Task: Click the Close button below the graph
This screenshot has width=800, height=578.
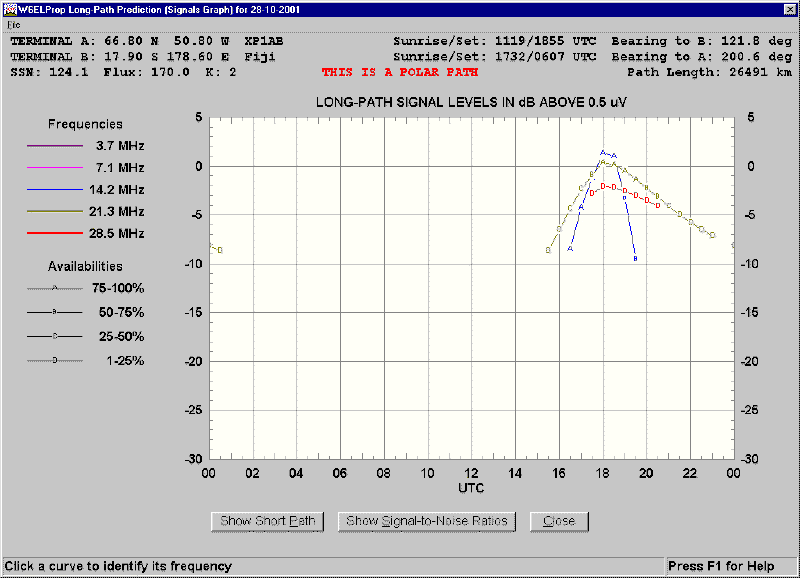Action: coord(559,521)
